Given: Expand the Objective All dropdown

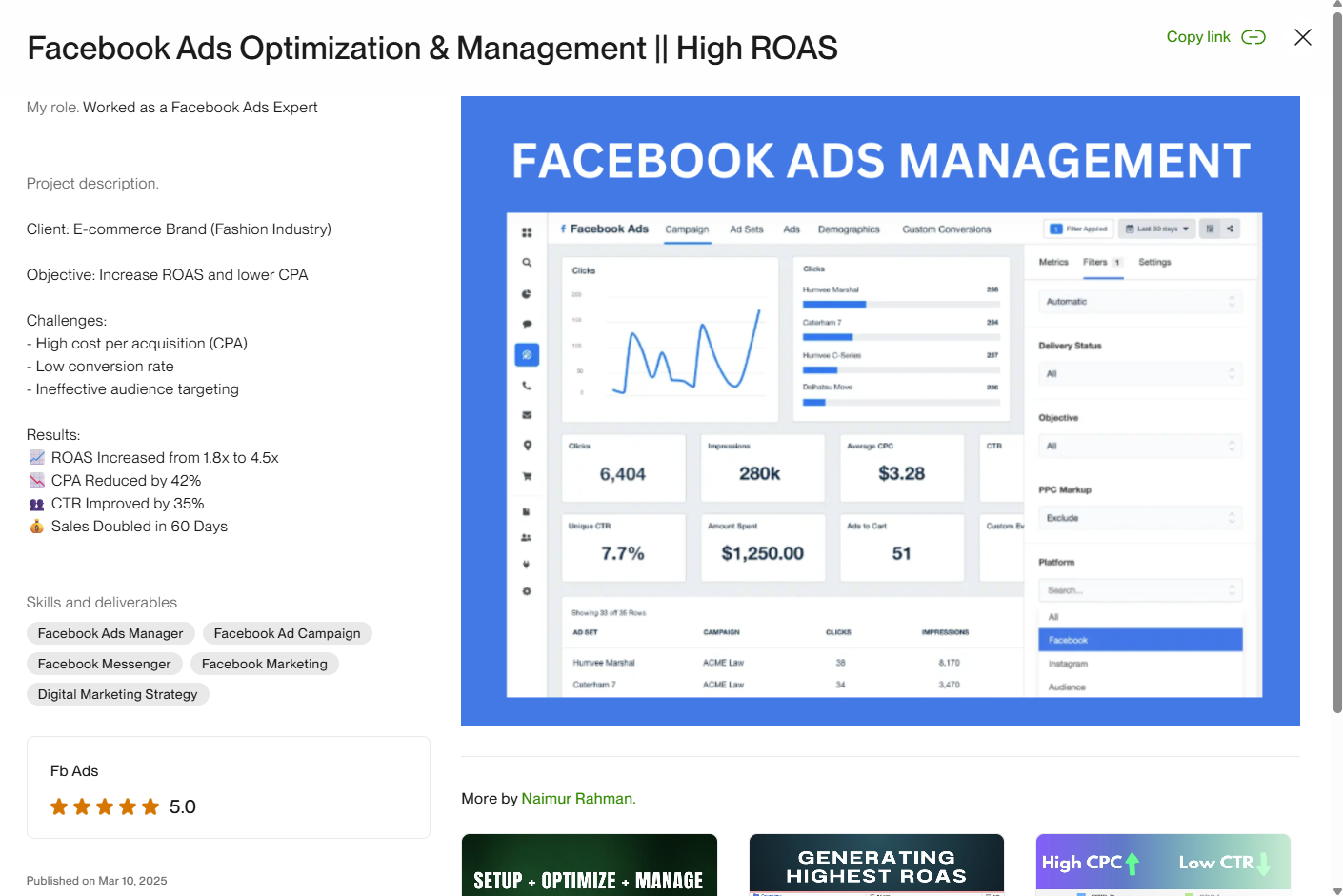Looking at the screenshot, I should [x=1140, y=446].
